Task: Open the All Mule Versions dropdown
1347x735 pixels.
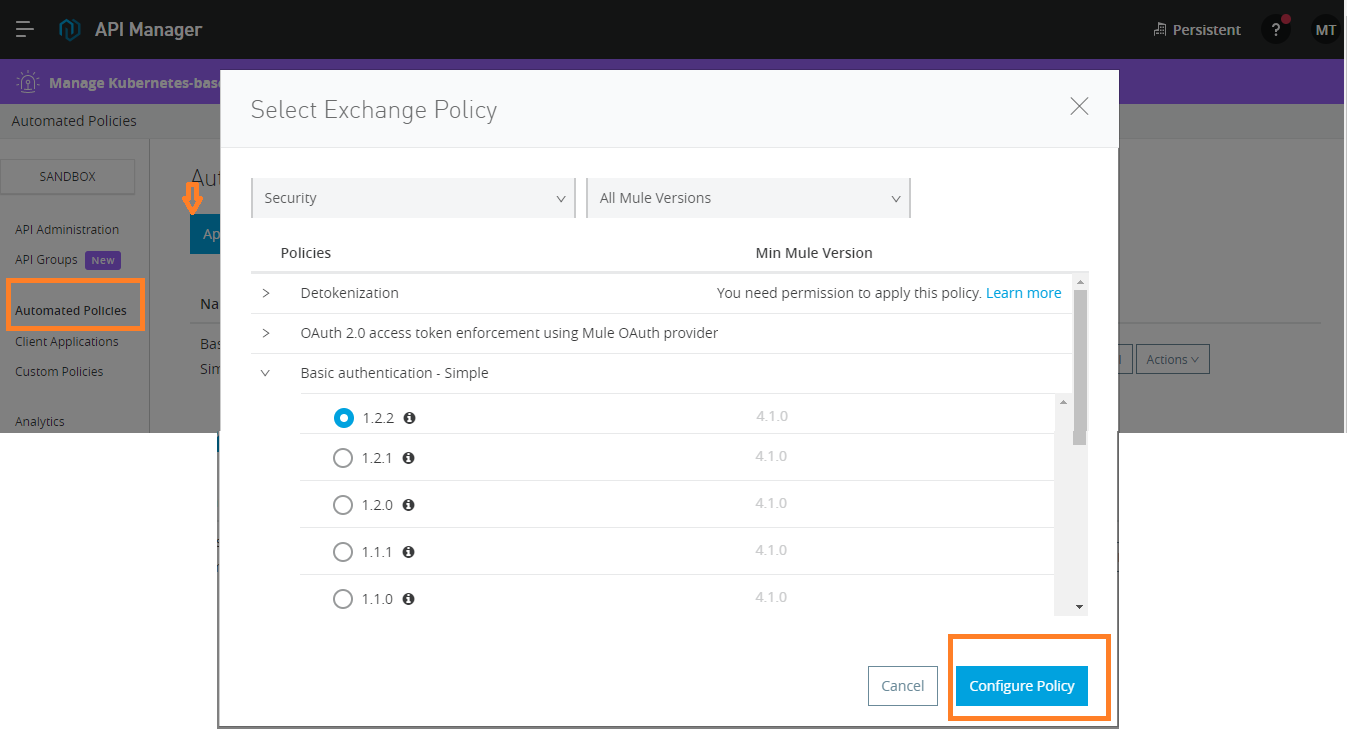Action: [748, 198]
